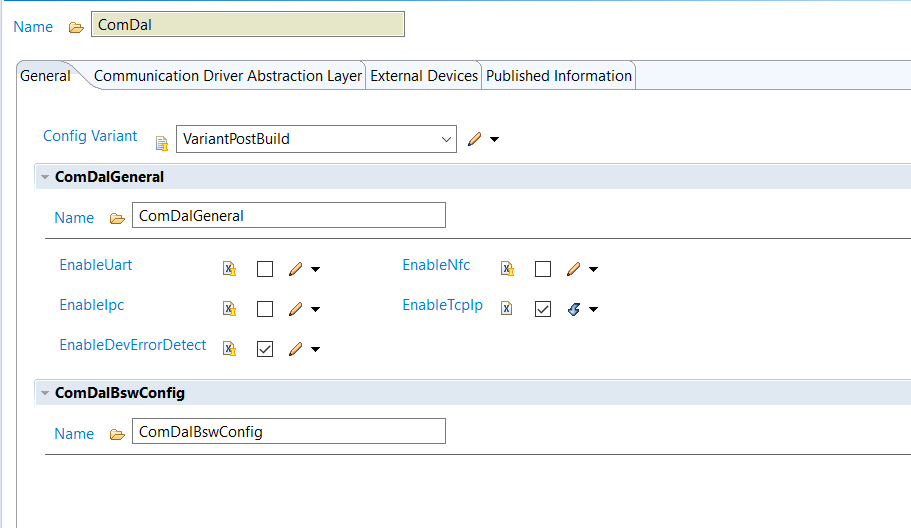
Task: Collapse the ComDalGeneral section
Action: click(44, 177)
